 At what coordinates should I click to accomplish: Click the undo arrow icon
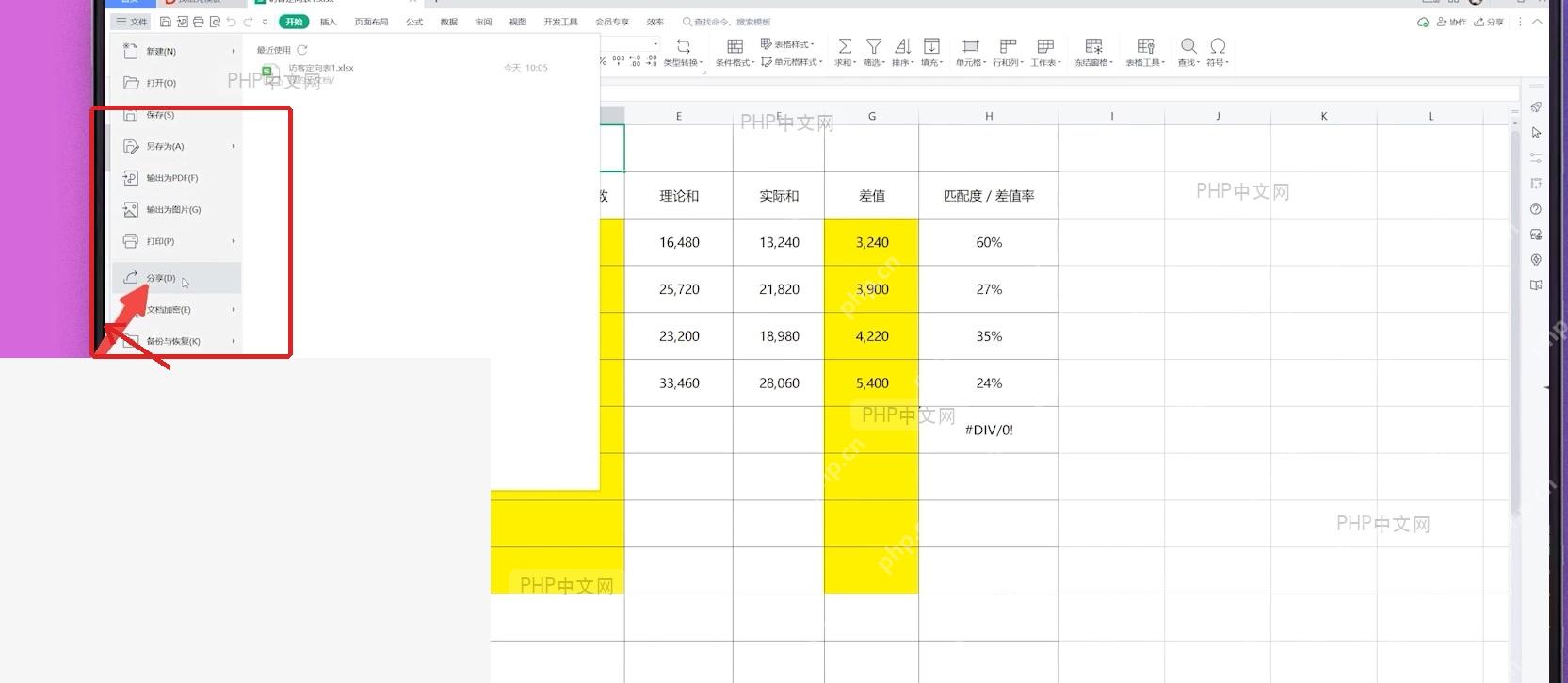coord(232,22)
